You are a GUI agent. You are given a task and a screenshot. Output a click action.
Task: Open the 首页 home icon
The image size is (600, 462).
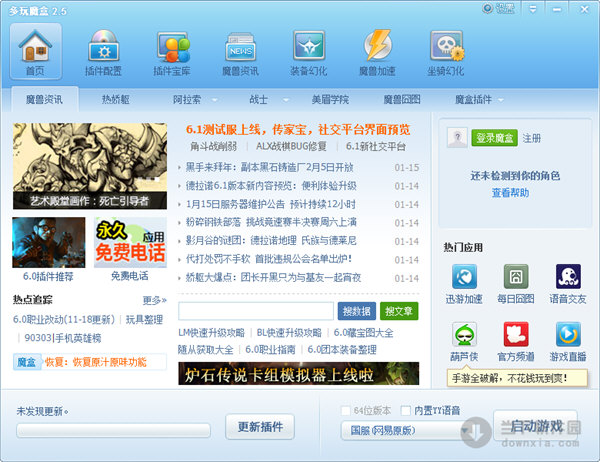36,51
